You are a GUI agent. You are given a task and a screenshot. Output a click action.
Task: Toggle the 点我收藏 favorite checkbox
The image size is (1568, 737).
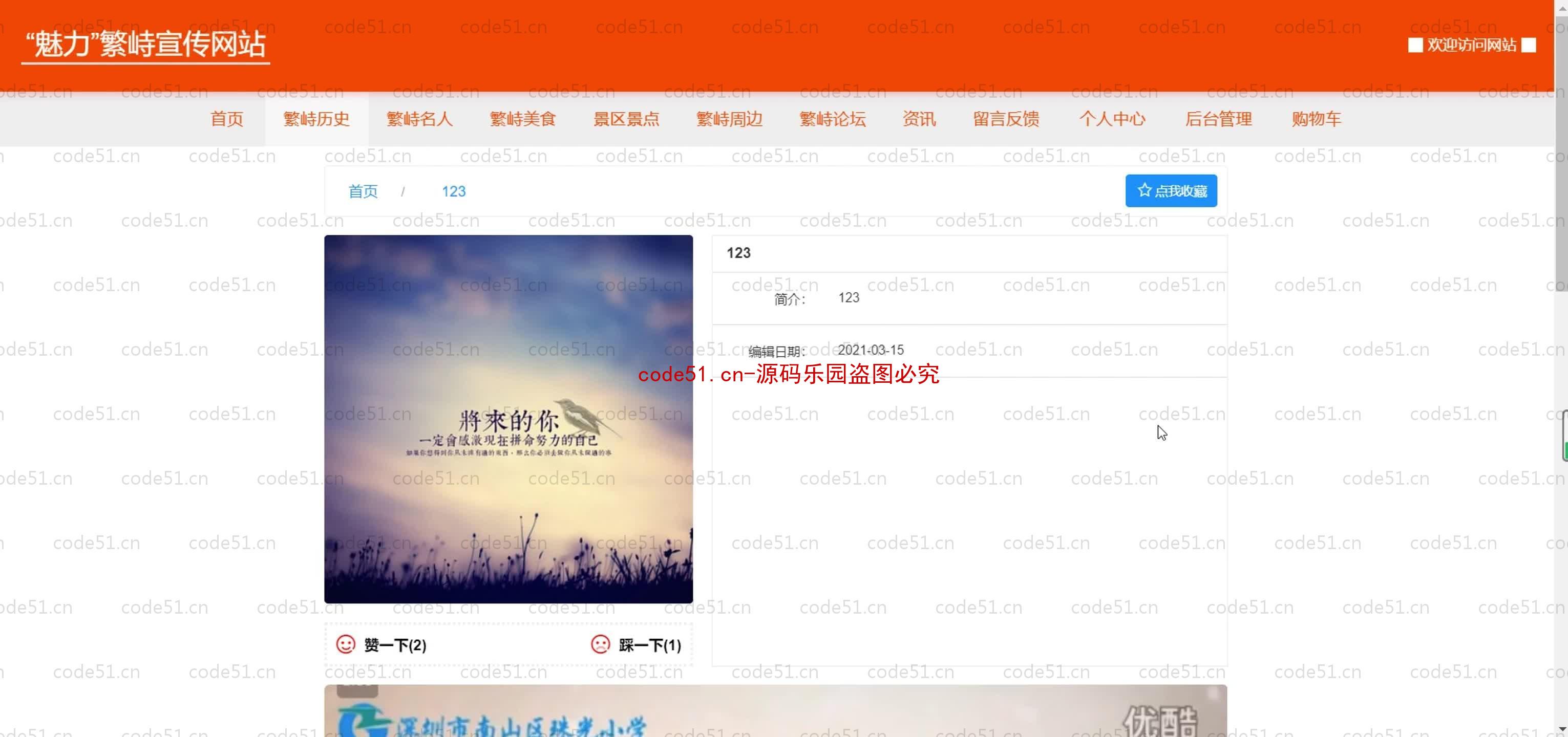click(x=1171, y=190)
